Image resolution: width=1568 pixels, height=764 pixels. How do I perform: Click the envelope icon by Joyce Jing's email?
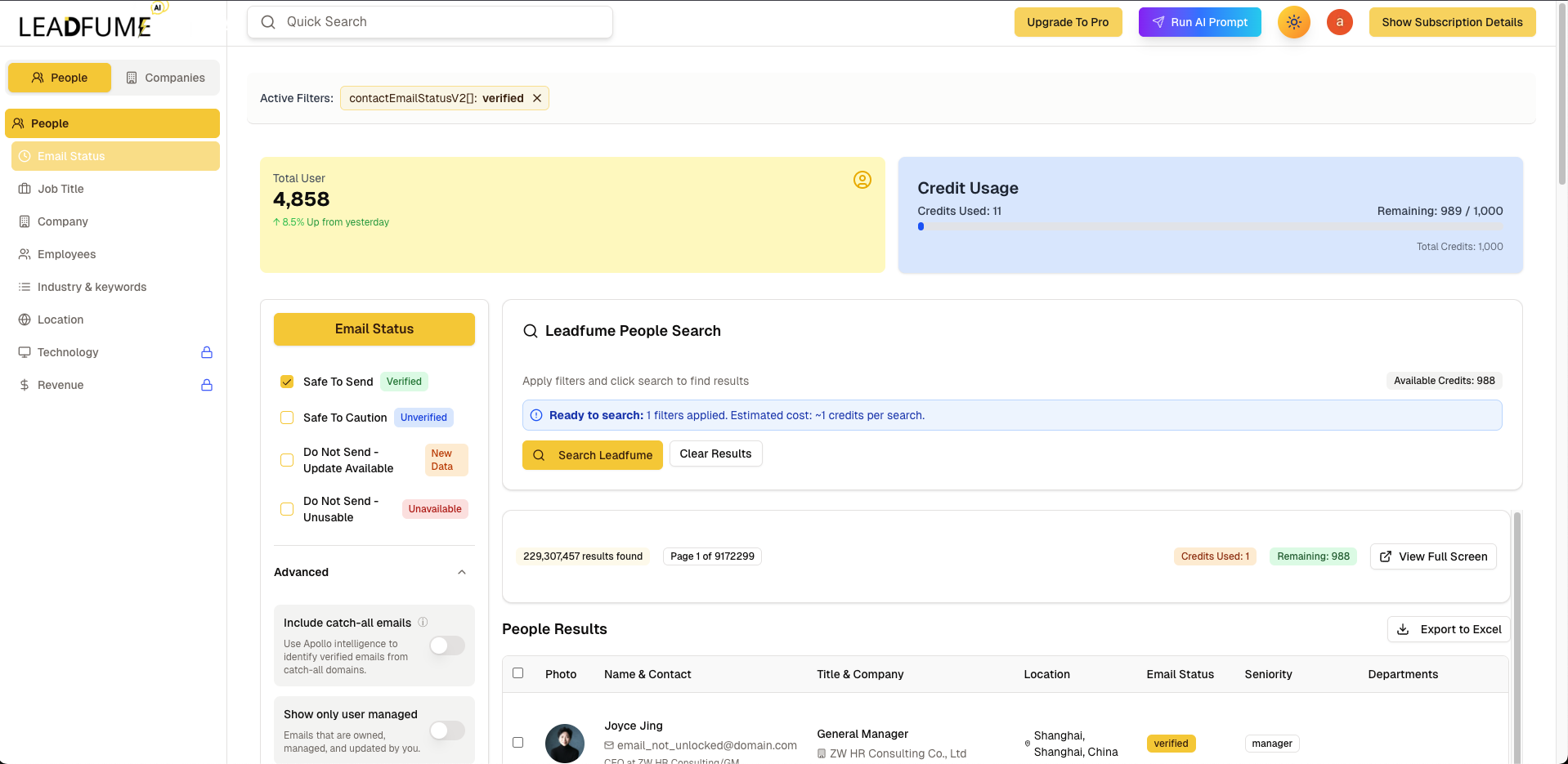[609, 745]
